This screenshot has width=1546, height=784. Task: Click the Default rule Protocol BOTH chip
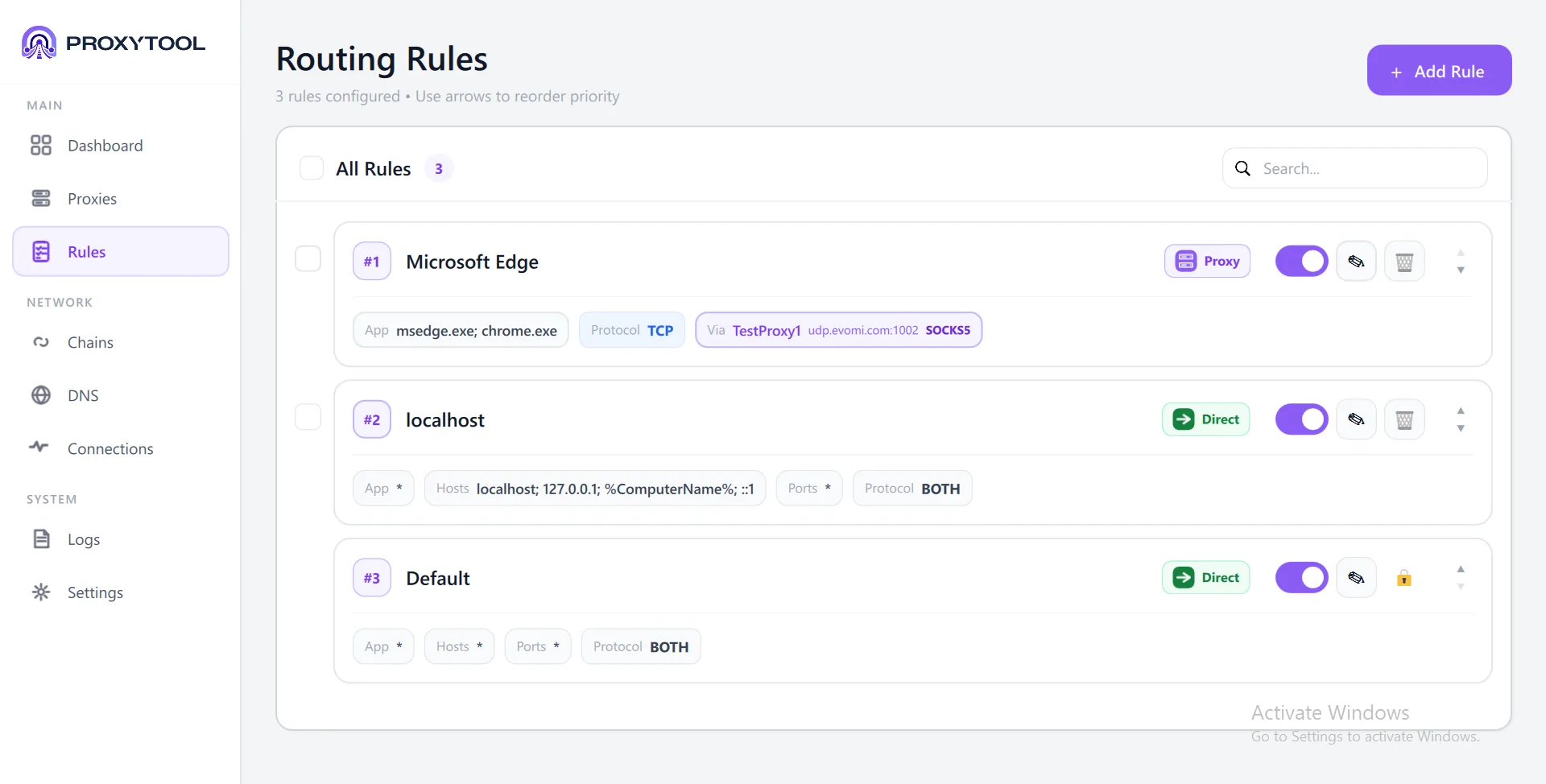coord(641,646)
